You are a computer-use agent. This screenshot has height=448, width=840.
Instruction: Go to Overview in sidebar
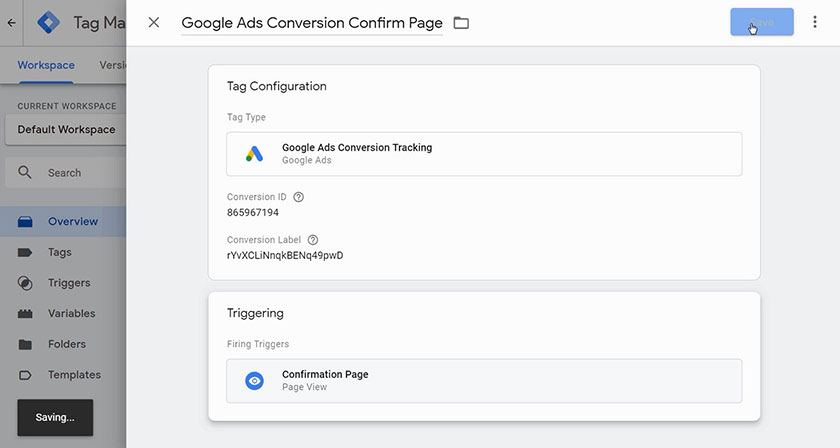coord(72,221)
